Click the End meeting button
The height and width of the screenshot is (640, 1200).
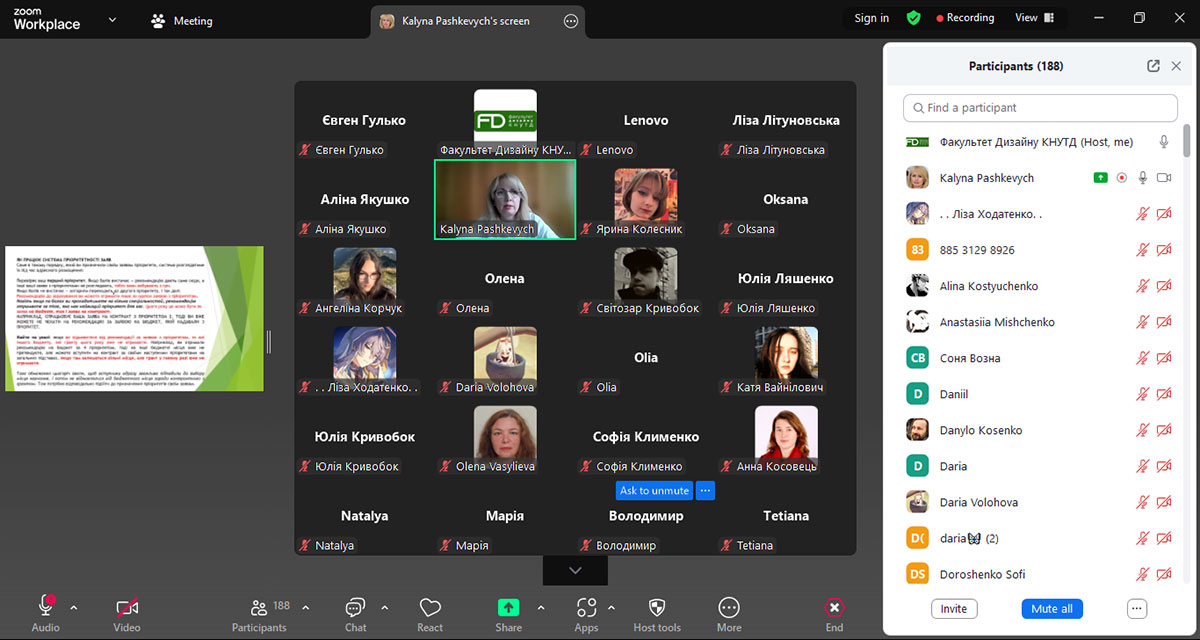pos(834,607)
